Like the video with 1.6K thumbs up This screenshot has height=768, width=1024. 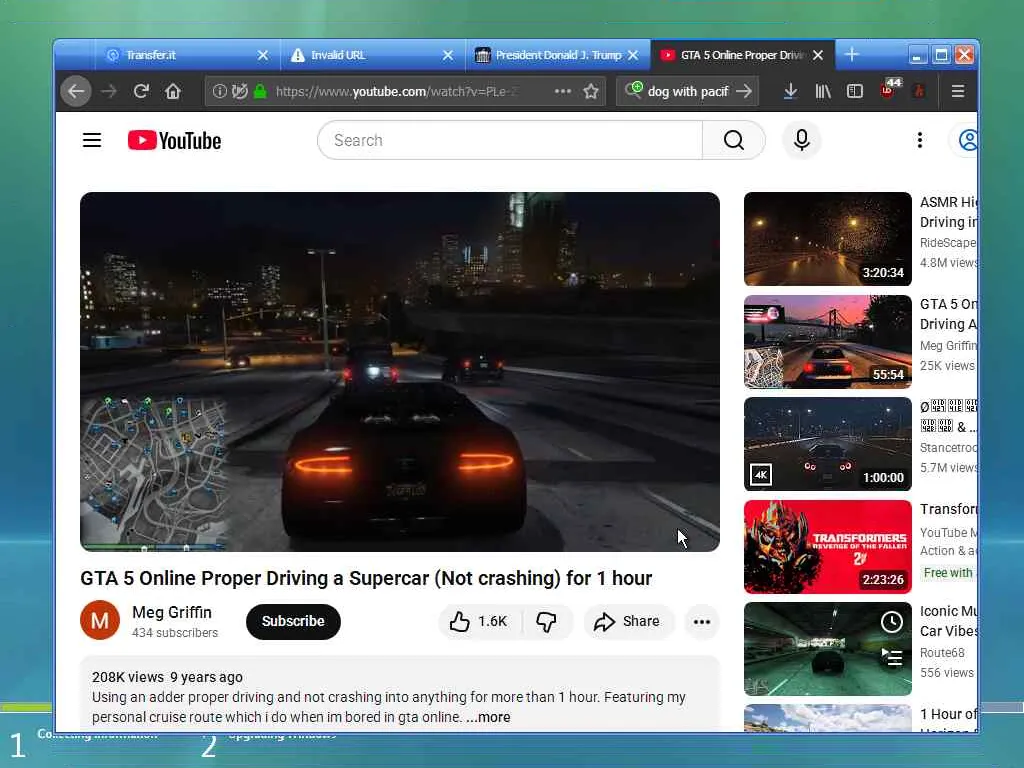pyautogui.click(x=479, y=622)
